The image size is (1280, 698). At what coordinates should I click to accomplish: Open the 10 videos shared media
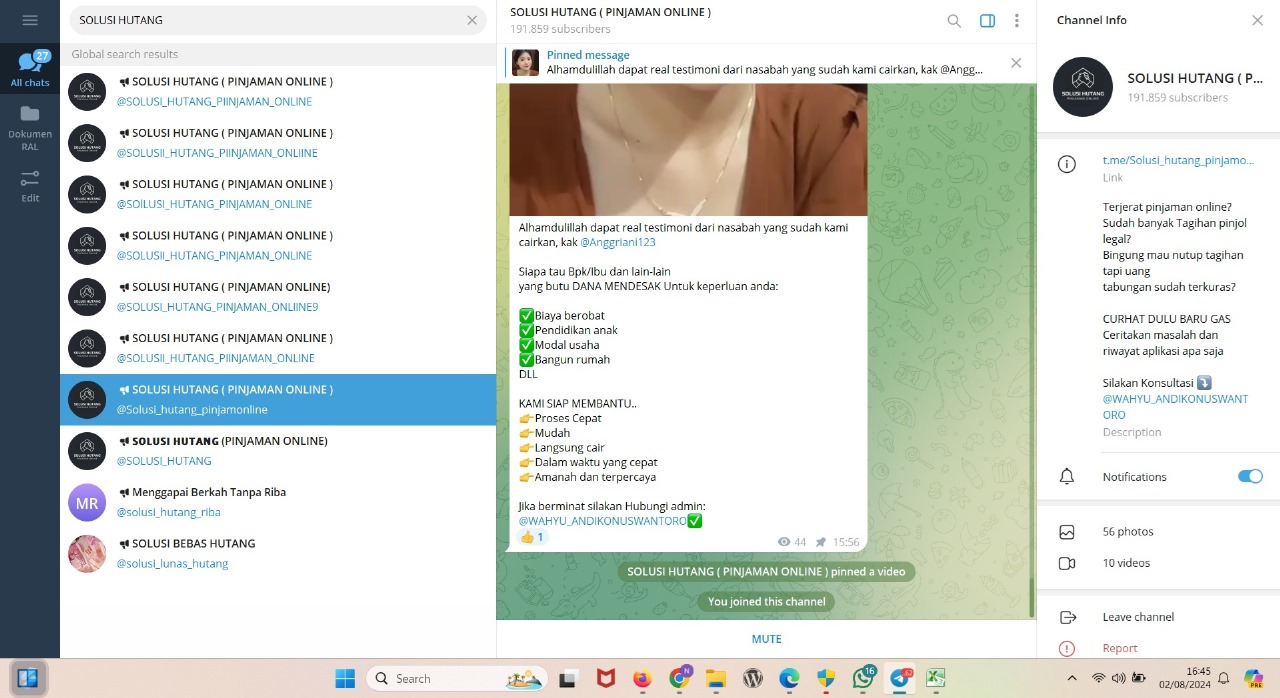coord(1125,563)
